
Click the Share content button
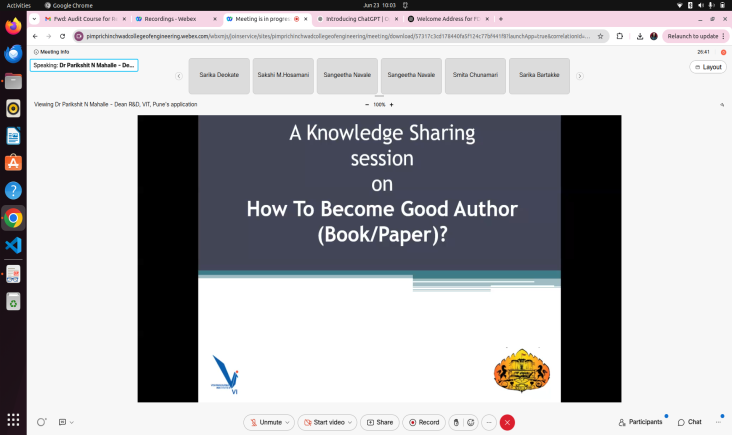coord(378,422)
